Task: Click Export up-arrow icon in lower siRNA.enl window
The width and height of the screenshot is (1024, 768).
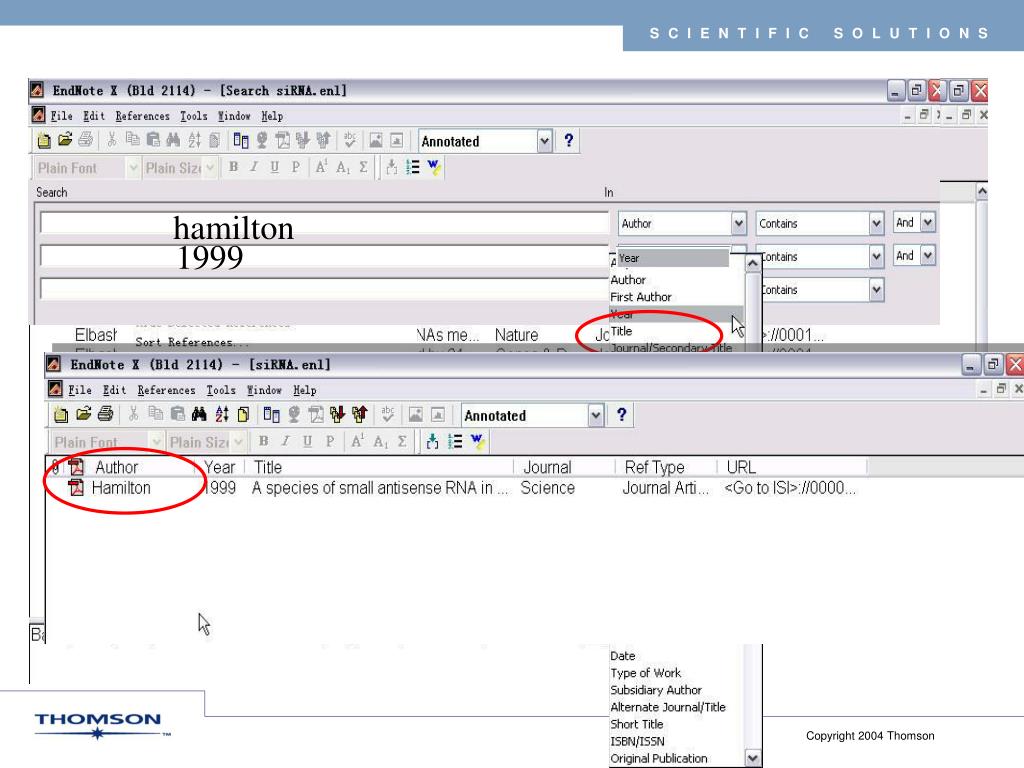Action: point(359,414)
